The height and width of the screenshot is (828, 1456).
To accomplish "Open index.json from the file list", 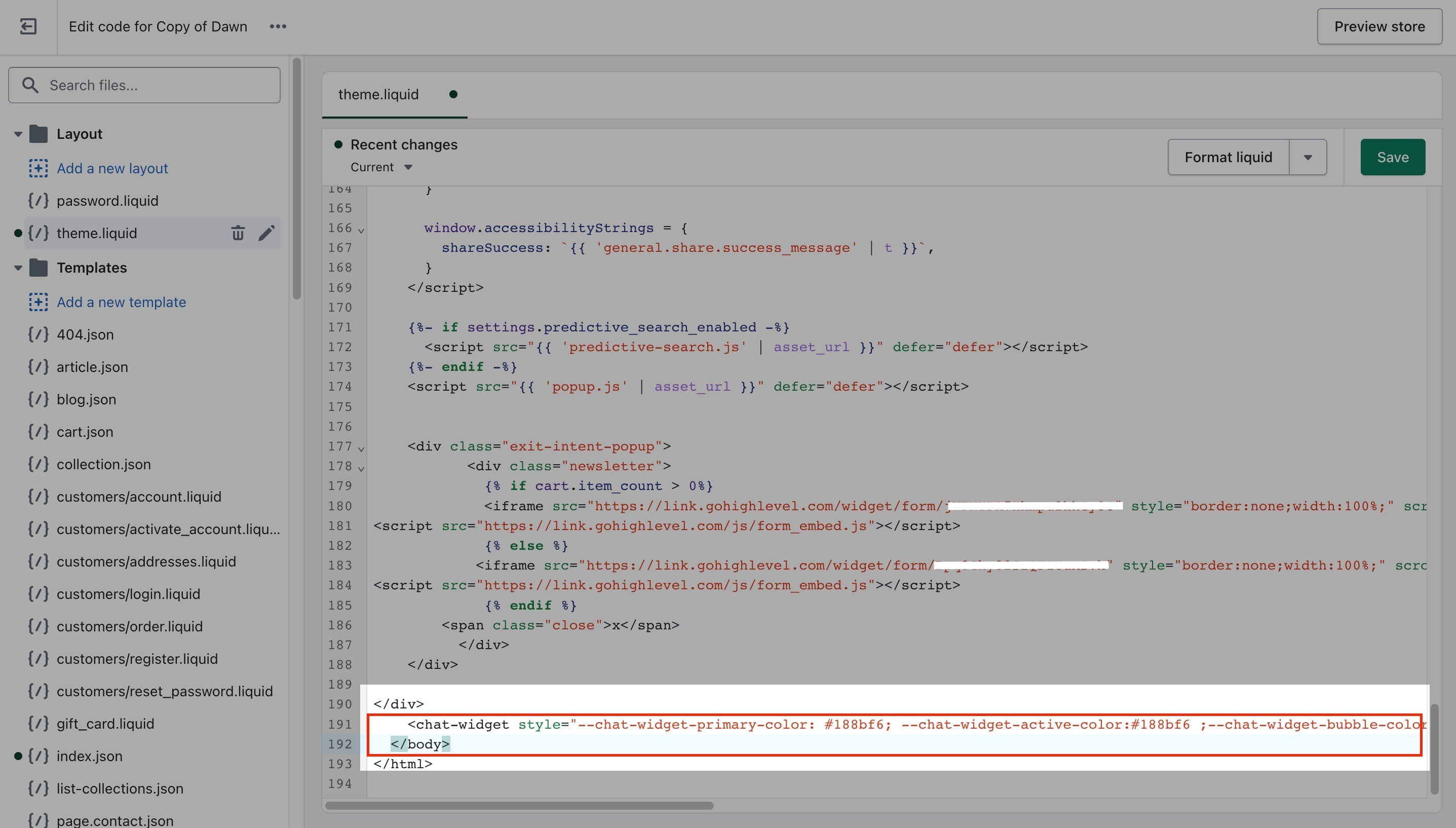I will pos(89,756).
